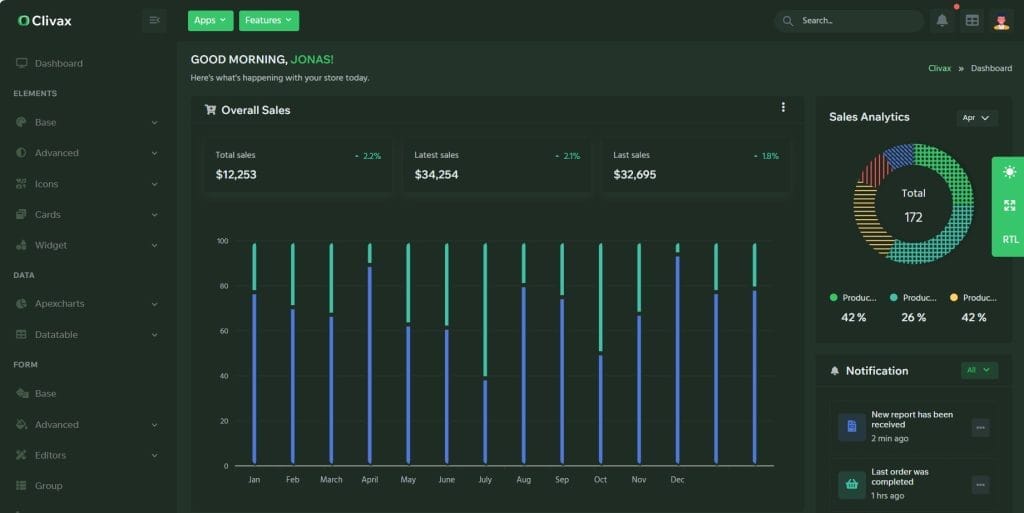
Task: Click the user avatar in top bar
Action: click(x=1001, y=21)
